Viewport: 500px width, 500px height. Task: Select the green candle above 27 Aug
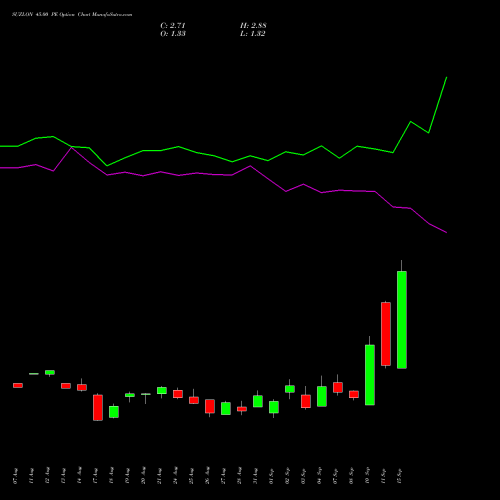point(226,408)
